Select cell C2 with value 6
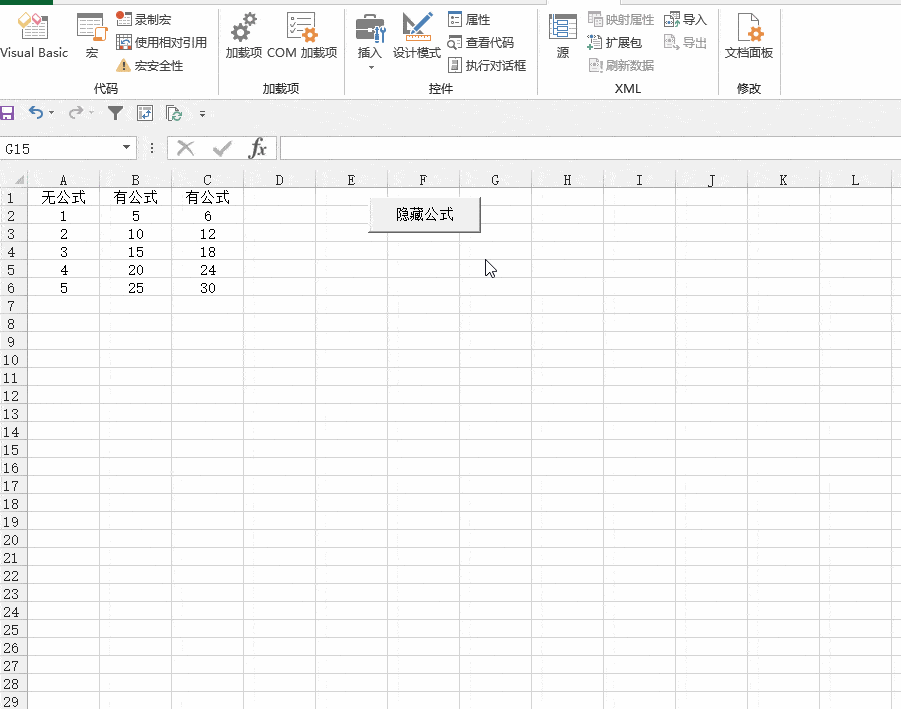901x709 pixels. click(207, 216)
